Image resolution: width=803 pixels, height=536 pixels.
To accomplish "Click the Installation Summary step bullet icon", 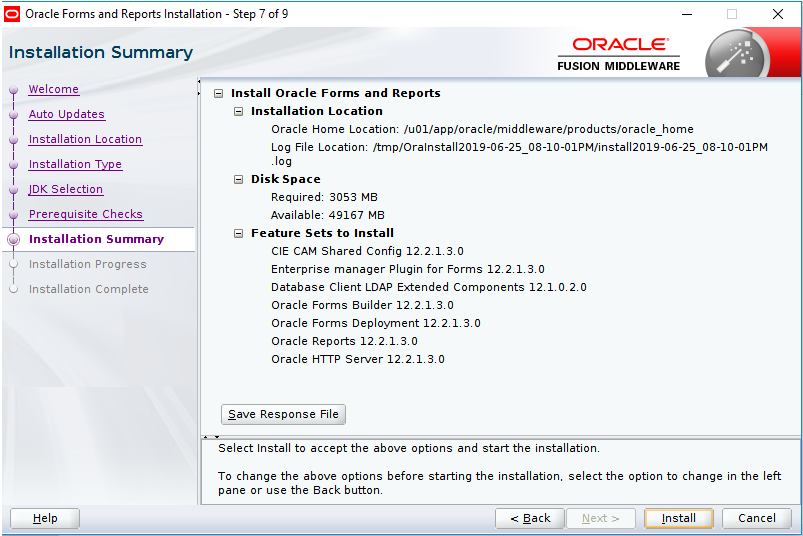I will [13, 240].
